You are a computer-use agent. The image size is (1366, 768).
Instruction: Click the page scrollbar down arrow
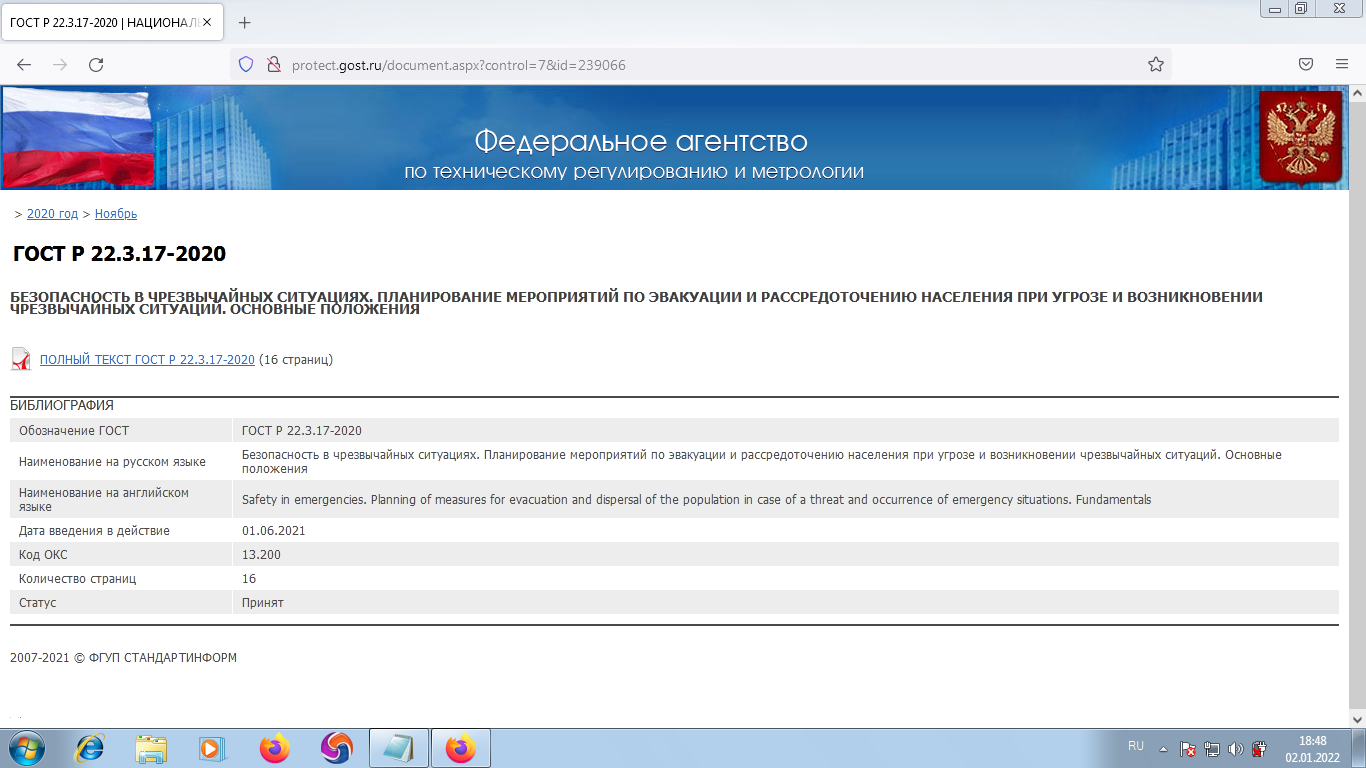coord(1357,720)
